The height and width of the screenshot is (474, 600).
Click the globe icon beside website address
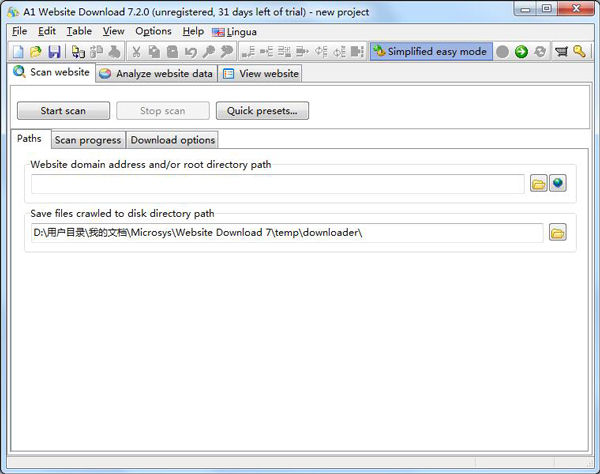(558, 184)
